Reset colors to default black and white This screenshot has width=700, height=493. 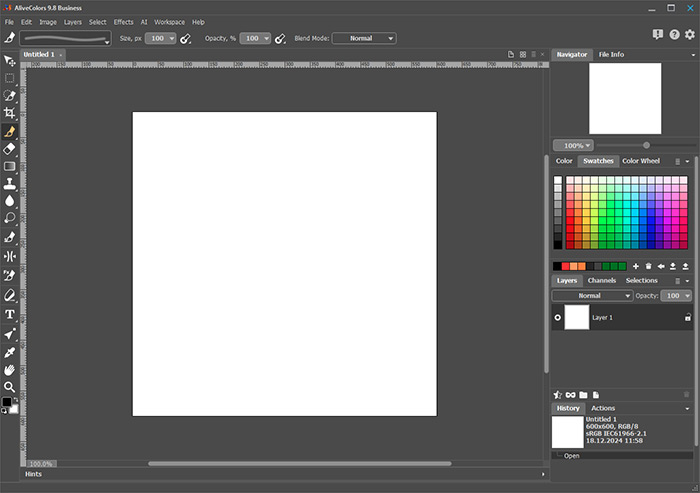point(4,411)
